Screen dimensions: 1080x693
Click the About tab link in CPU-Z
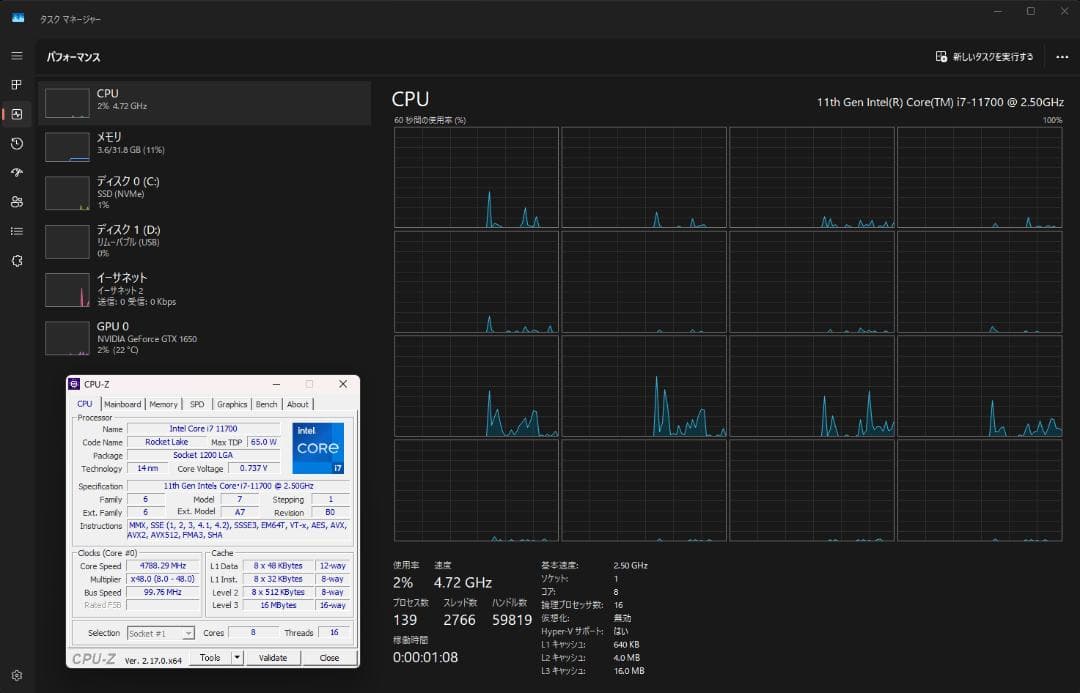[x=298, y=404]
